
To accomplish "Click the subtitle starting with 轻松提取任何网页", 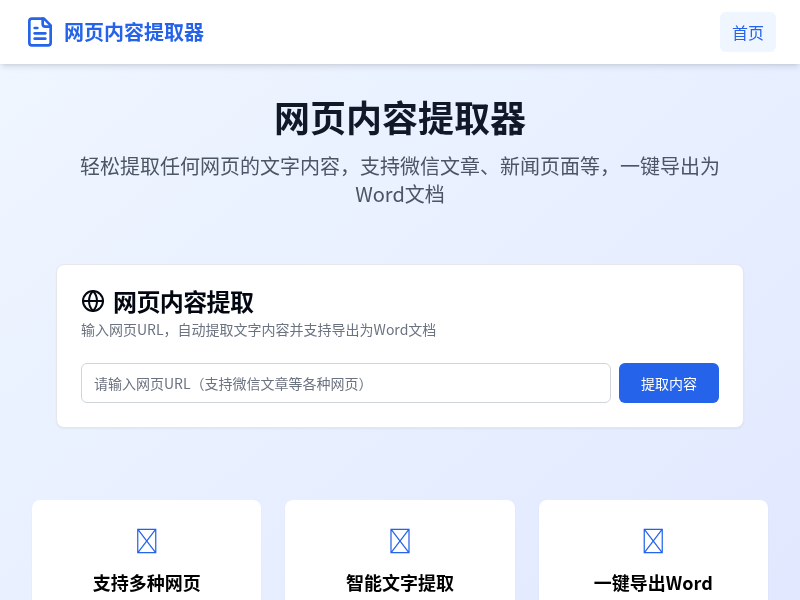I will point(400,180).
